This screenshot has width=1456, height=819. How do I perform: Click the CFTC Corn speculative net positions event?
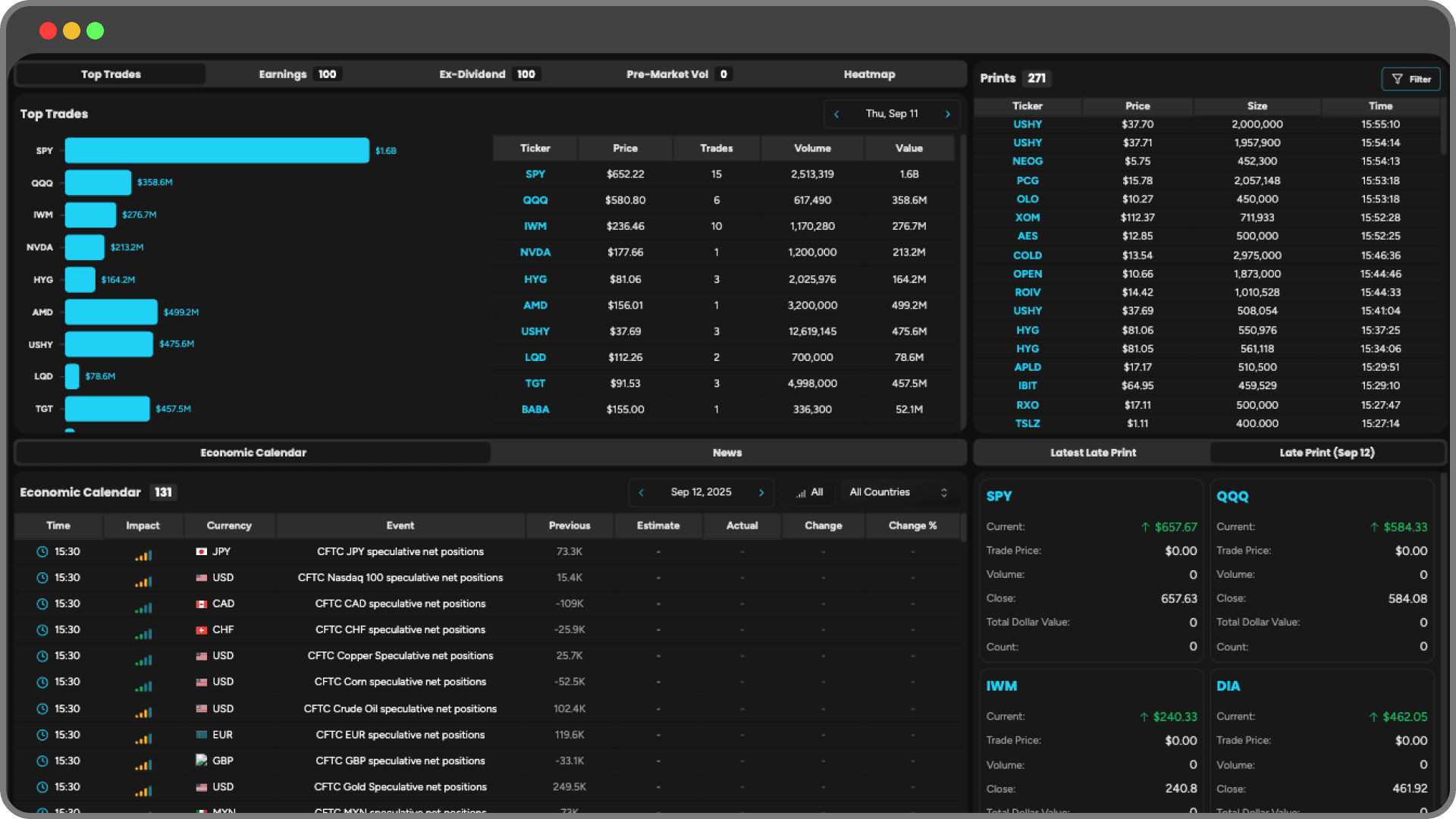click(x=400, y=682)
